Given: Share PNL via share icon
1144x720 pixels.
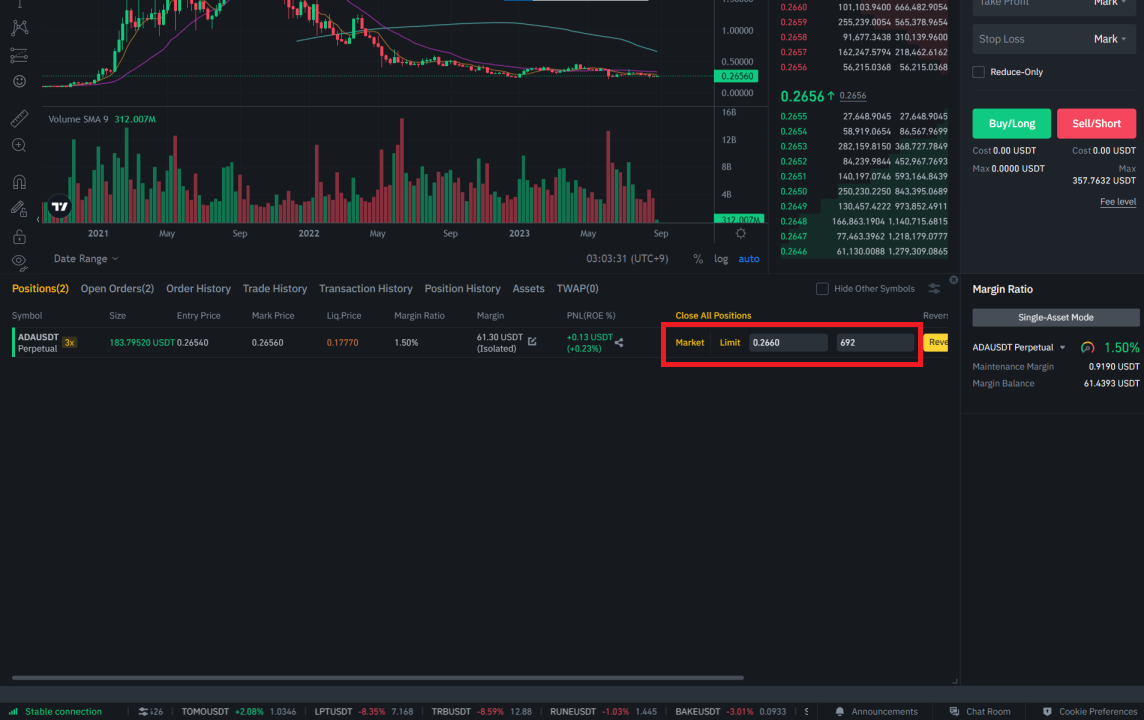Looking at the screenshot, I should tap(619, 342).
